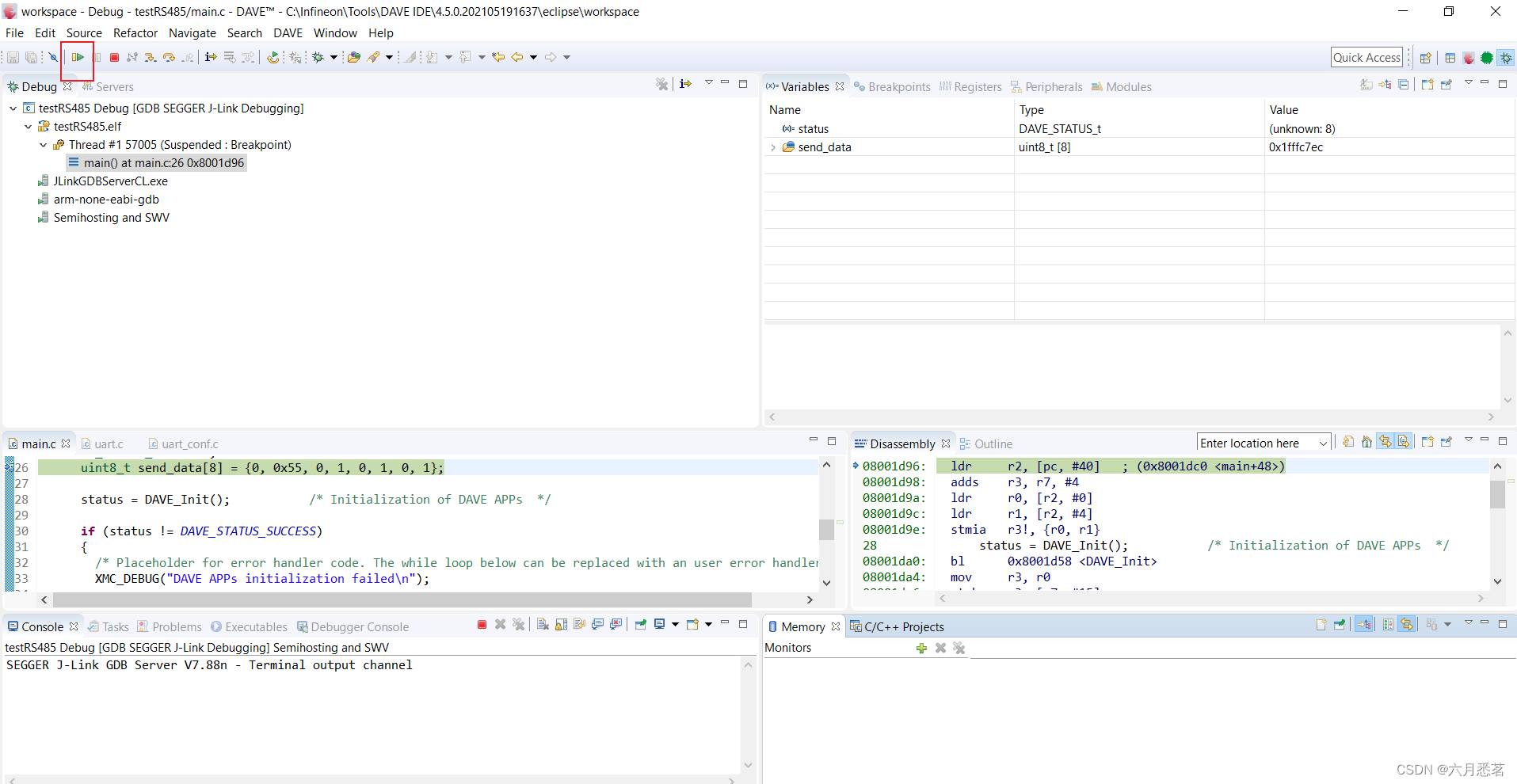Click the Disconnect icon in main toolbar
The height and width of the screenshot is (784, 1517).
click(132, 57)
